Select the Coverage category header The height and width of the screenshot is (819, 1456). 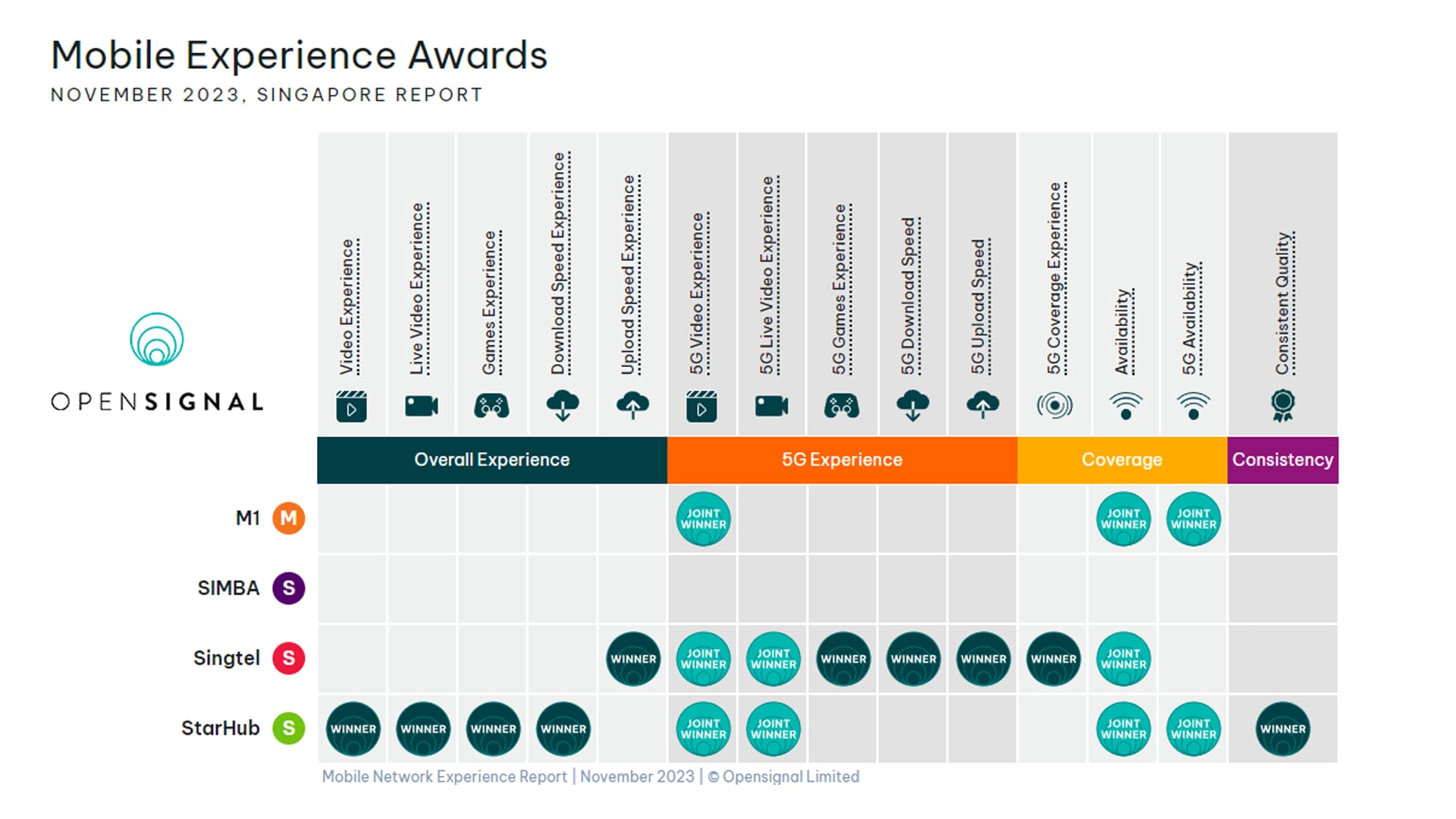1122,460
